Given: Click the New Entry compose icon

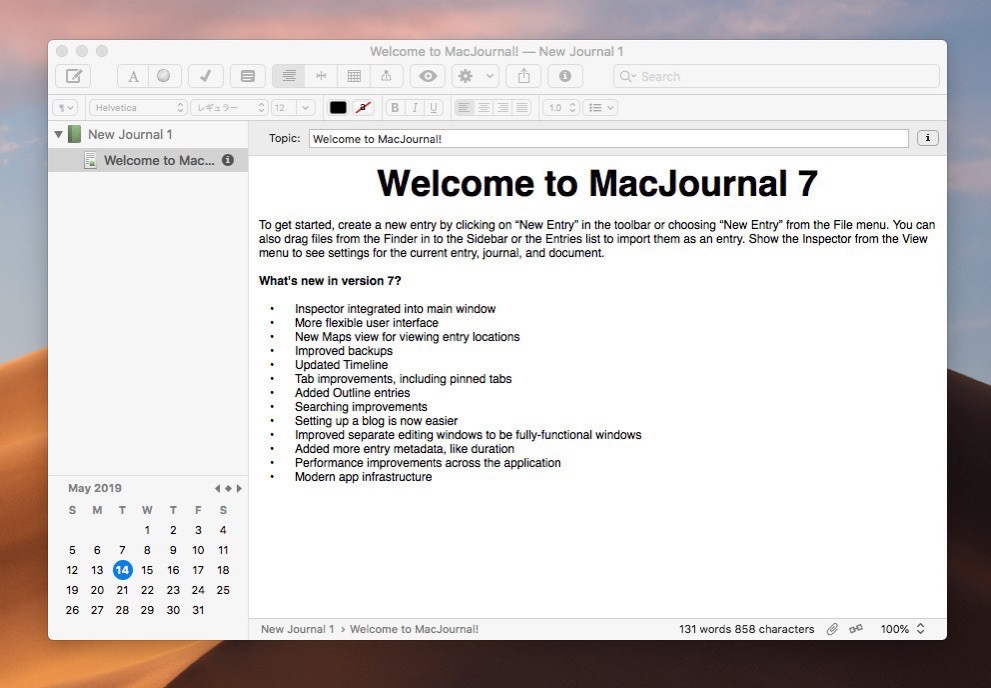Looking at the screenshot, I should 74,76.
